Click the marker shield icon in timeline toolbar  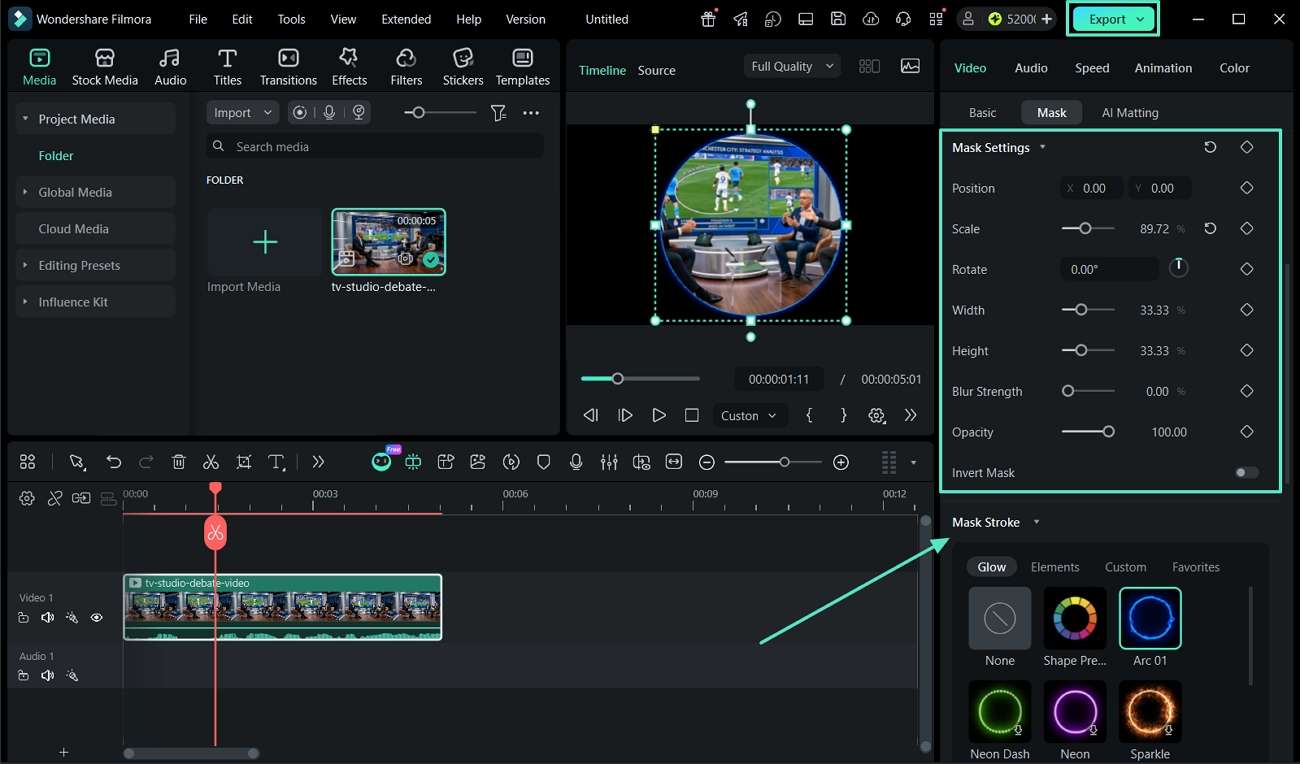tap(544, 462)
